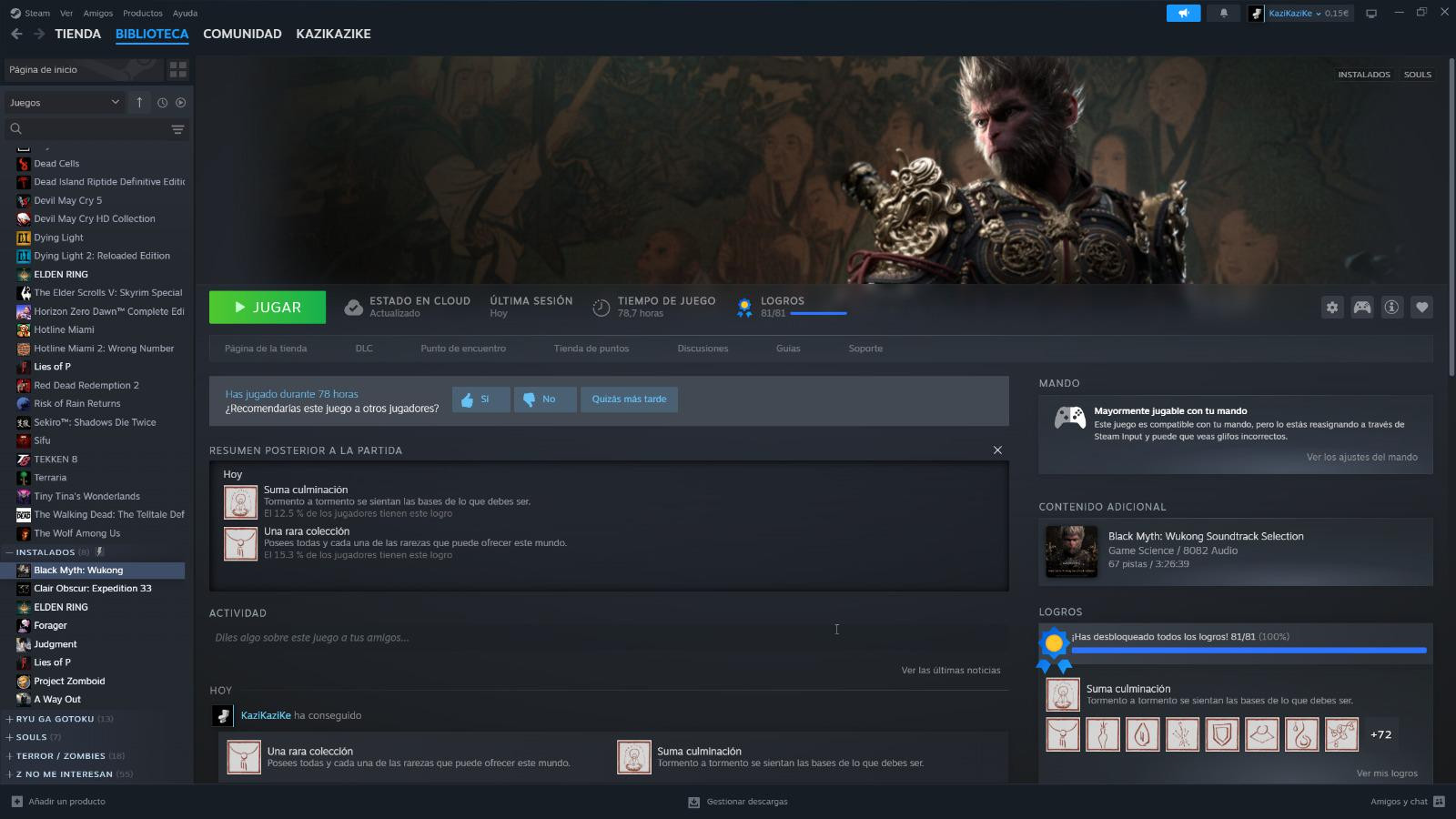Open controller layout icon
The image size is (1456, 819).
pyautogui.click(x=1362, y=308)
